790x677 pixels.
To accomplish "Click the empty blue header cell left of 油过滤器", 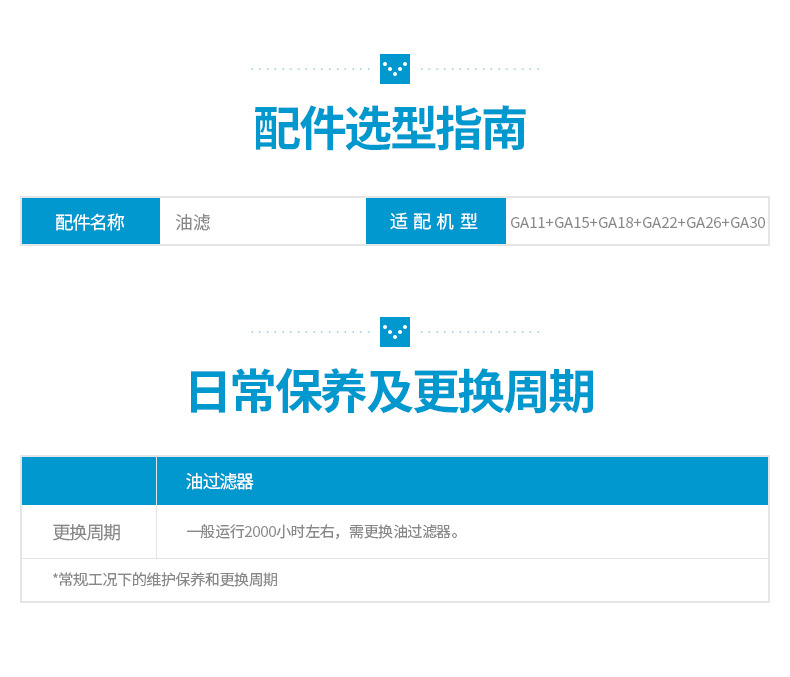I will 89,481.
